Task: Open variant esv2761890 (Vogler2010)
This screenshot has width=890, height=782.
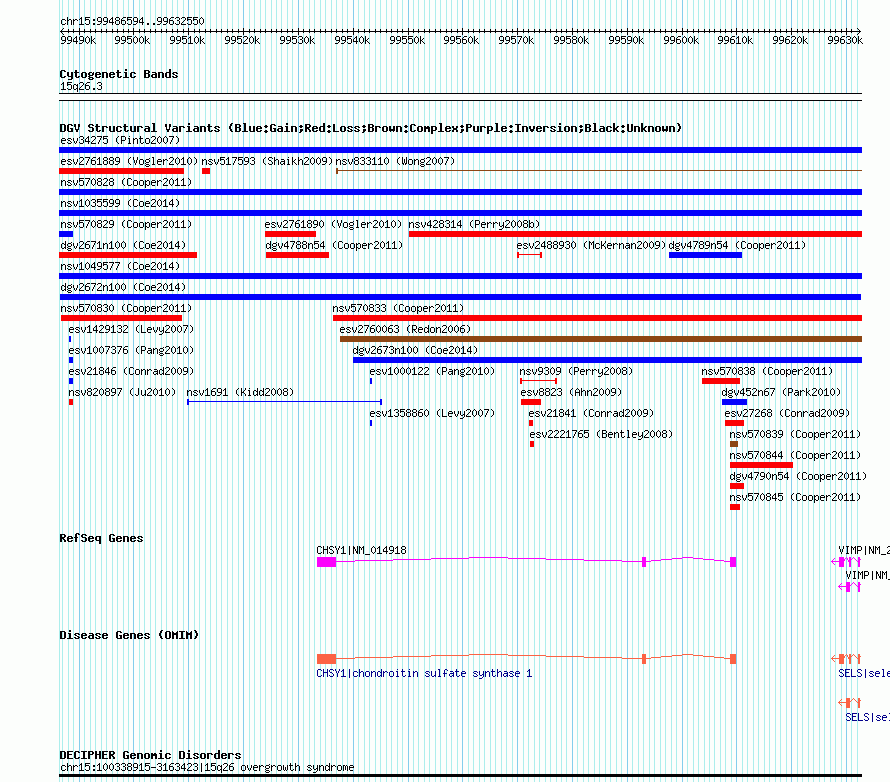Action: 333,224
